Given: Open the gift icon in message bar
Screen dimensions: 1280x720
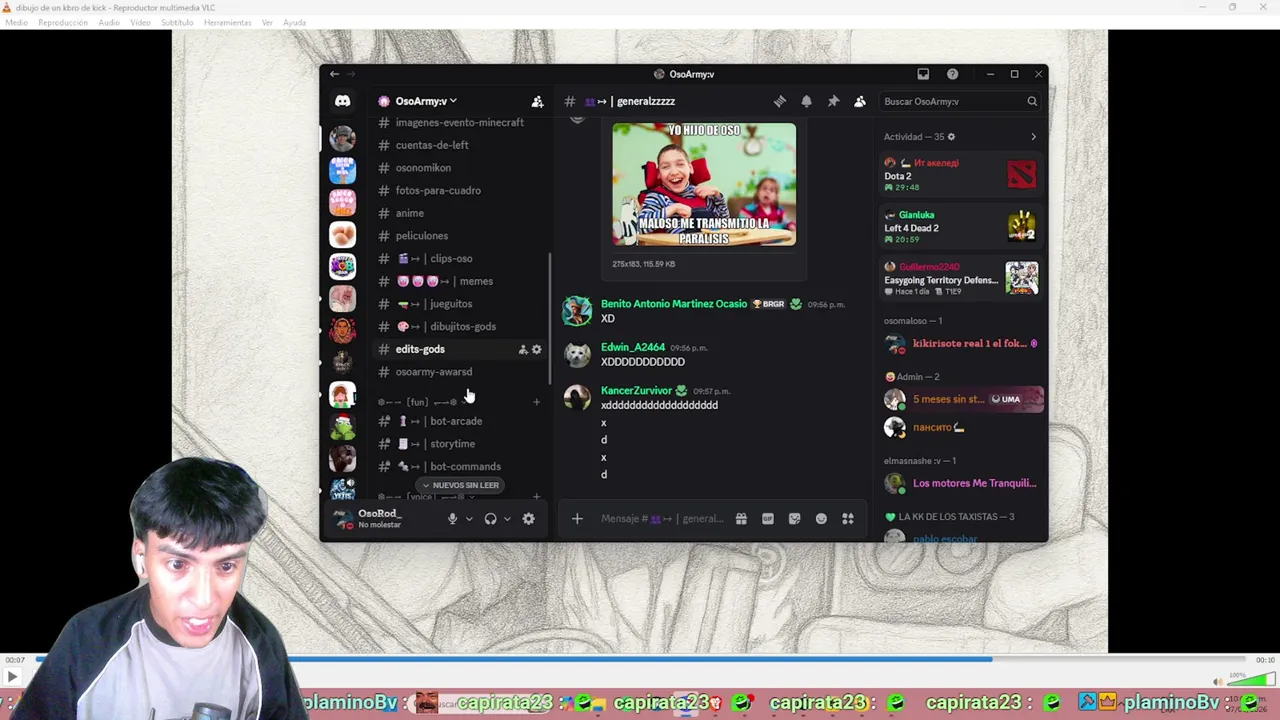Looking at the screenshot, I should [x=741, y=519].
